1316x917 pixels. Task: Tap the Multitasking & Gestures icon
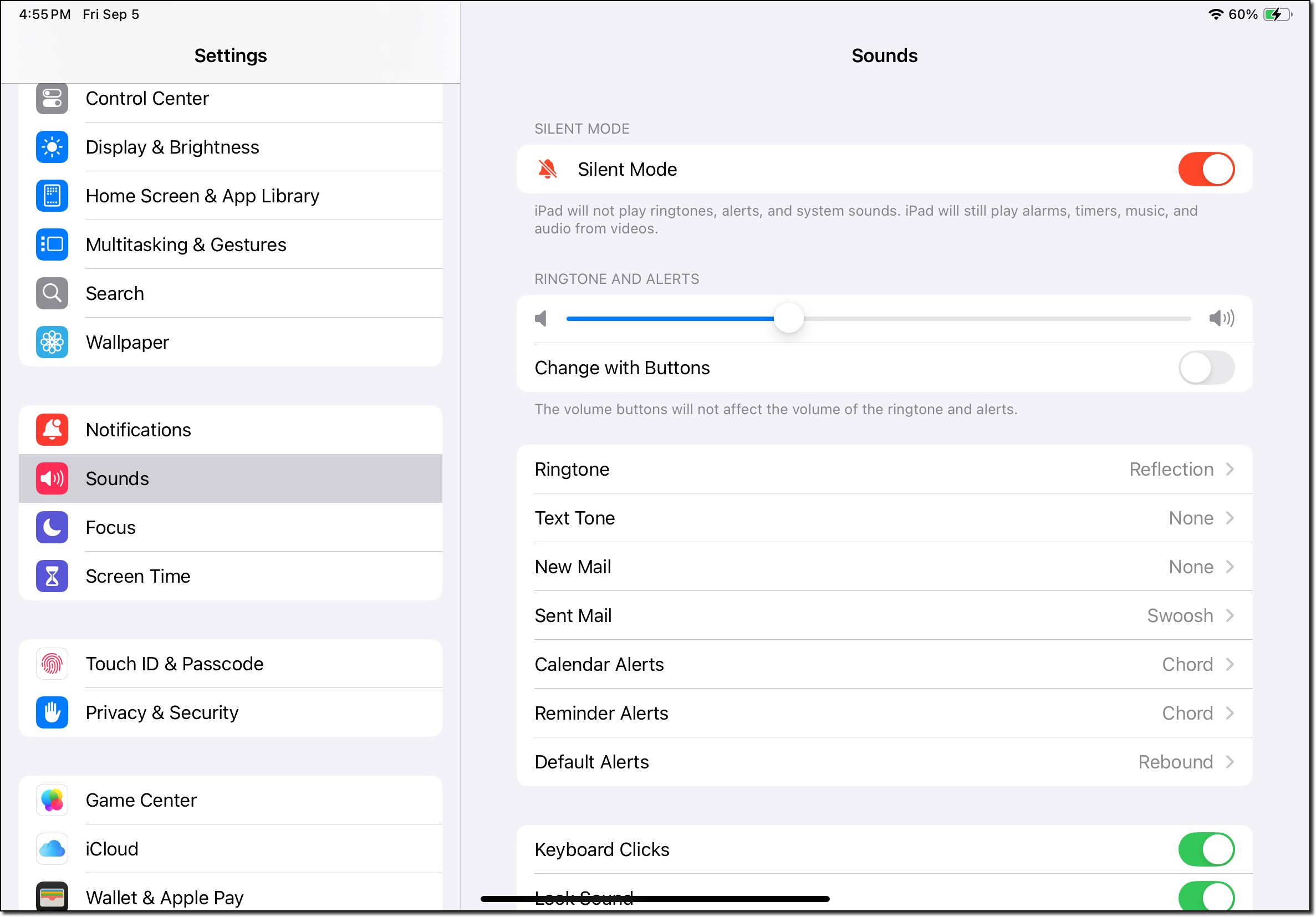point(52,244)
